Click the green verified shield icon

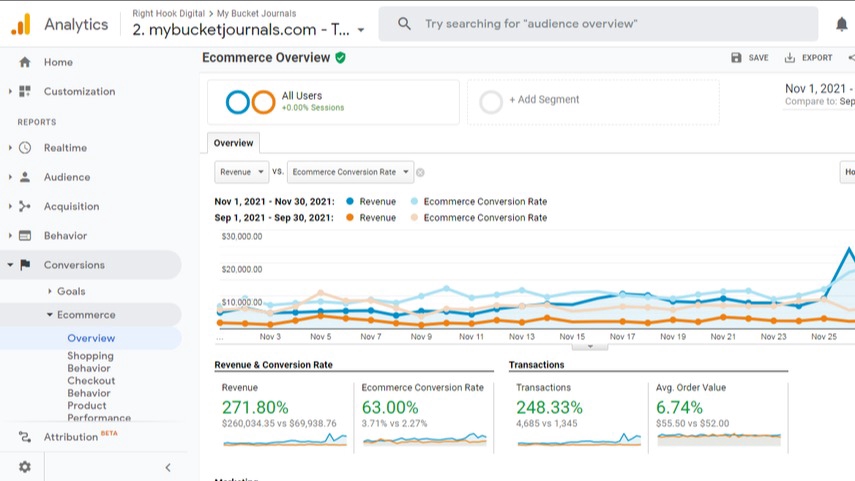341,58
